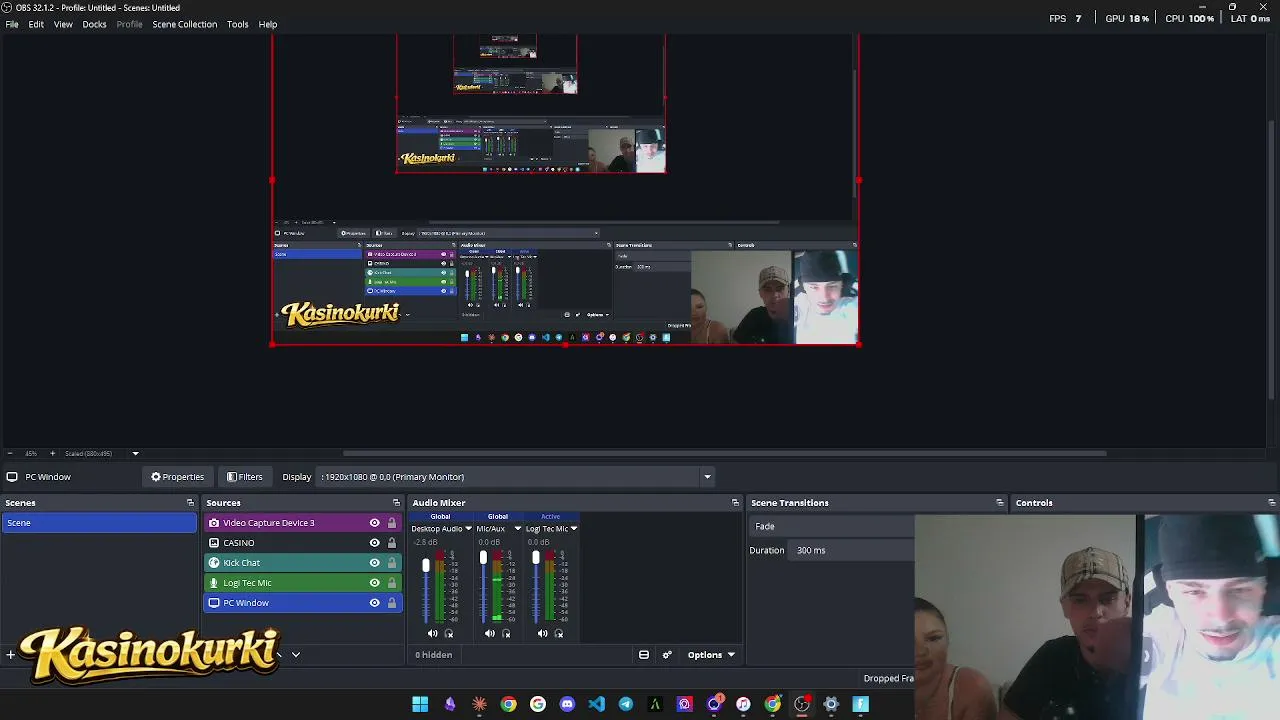Image resolution: width=1280 pixels, height=720 pixels.
Task: Open Discord from the taskbar
Action: 567,704
